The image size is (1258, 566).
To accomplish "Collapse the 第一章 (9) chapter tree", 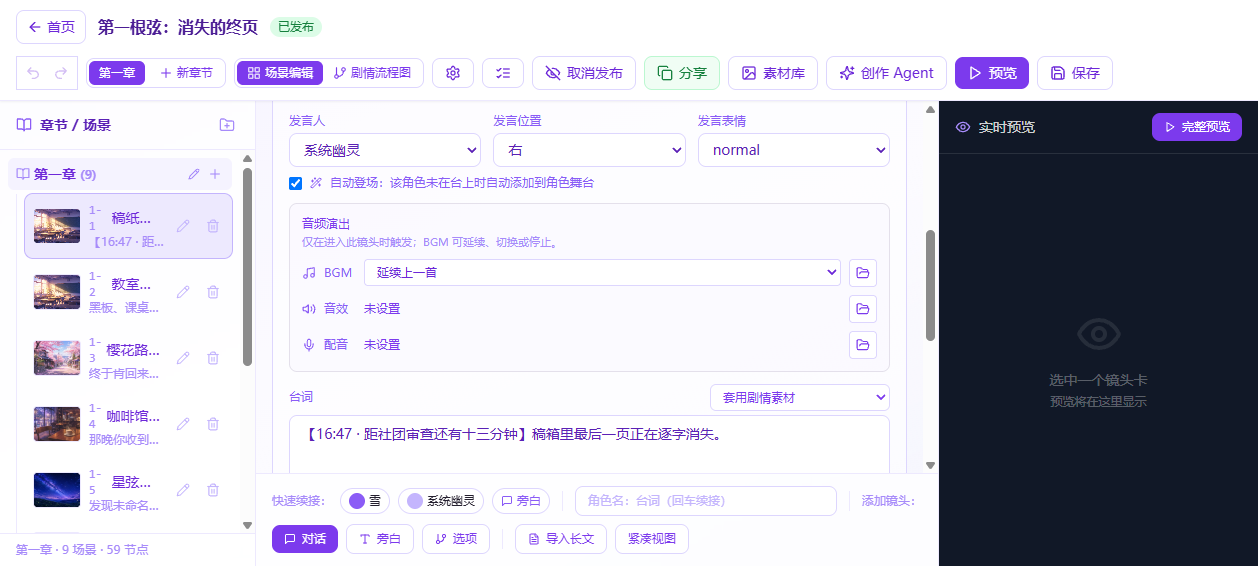I will click(x=23, y=174).
